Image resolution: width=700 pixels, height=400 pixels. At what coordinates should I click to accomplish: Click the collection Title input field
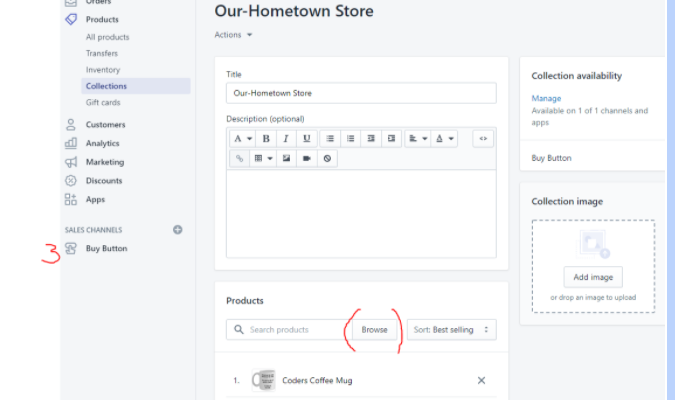click(361, 93)
